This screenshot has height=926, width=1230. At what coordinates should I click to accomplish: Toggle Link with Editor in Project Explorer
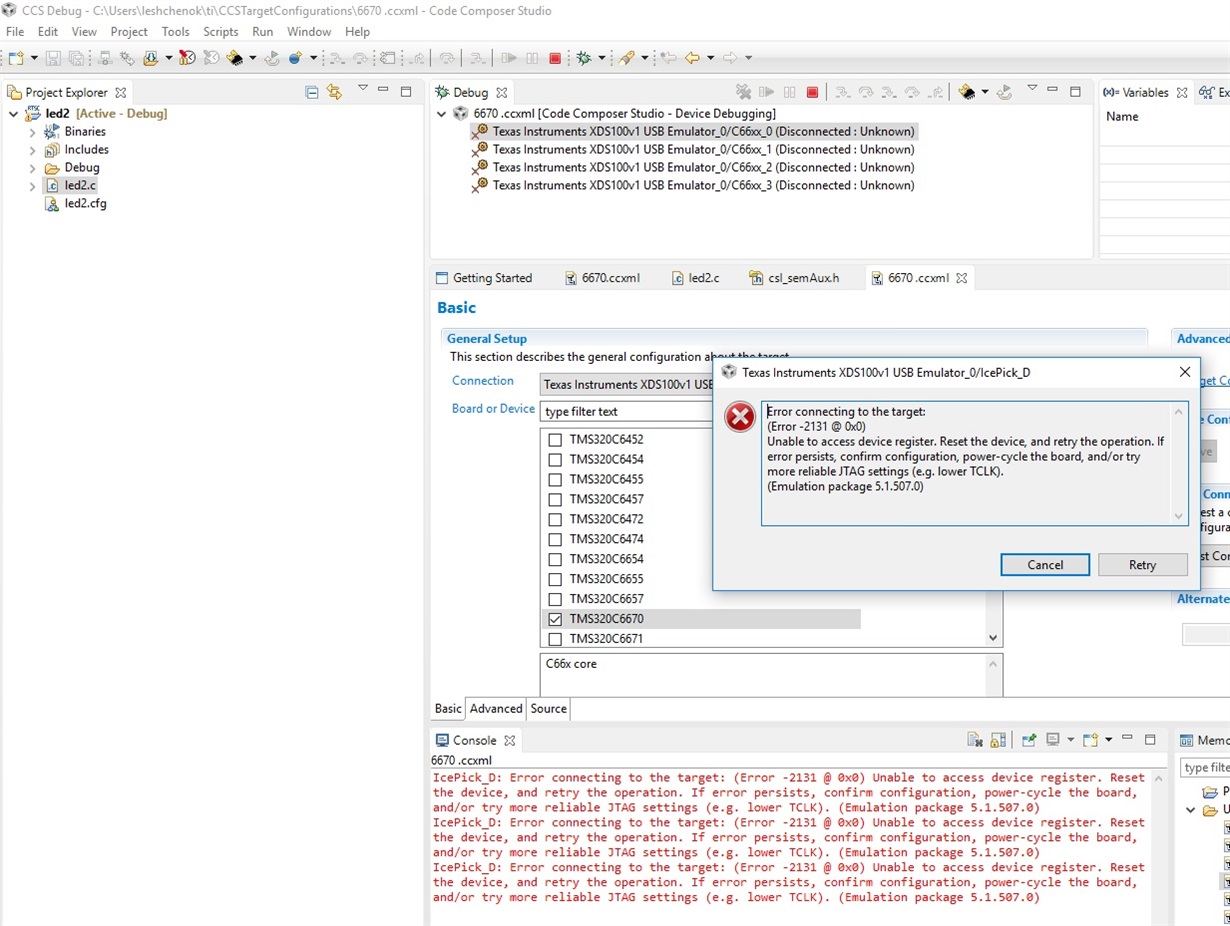click(334, 92)
